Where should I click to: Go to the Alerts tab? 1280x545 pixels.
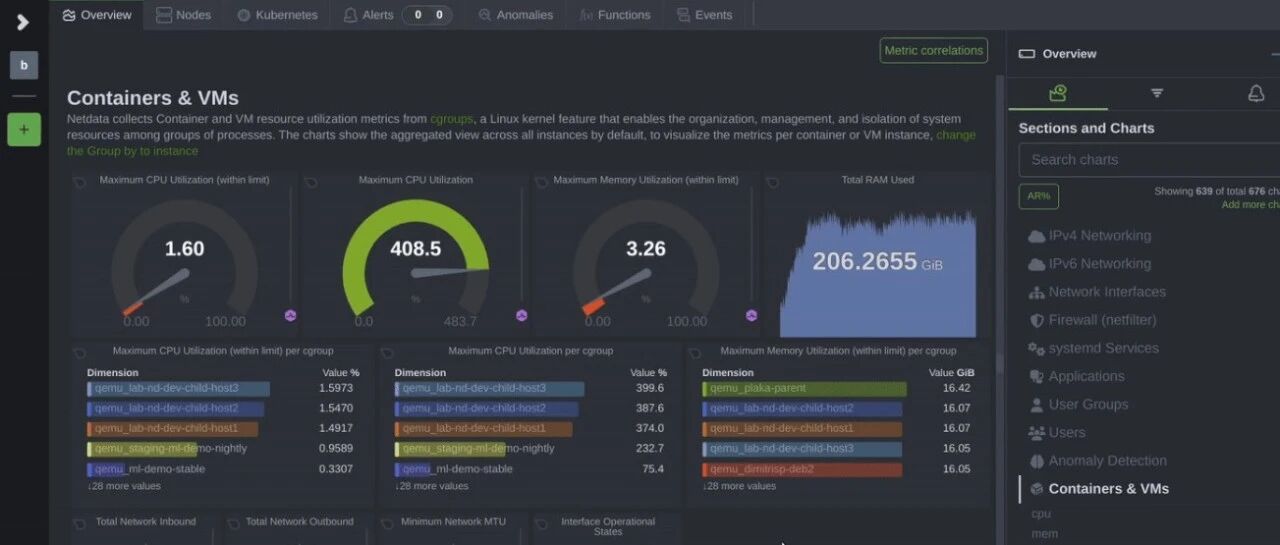coord(397,15)
